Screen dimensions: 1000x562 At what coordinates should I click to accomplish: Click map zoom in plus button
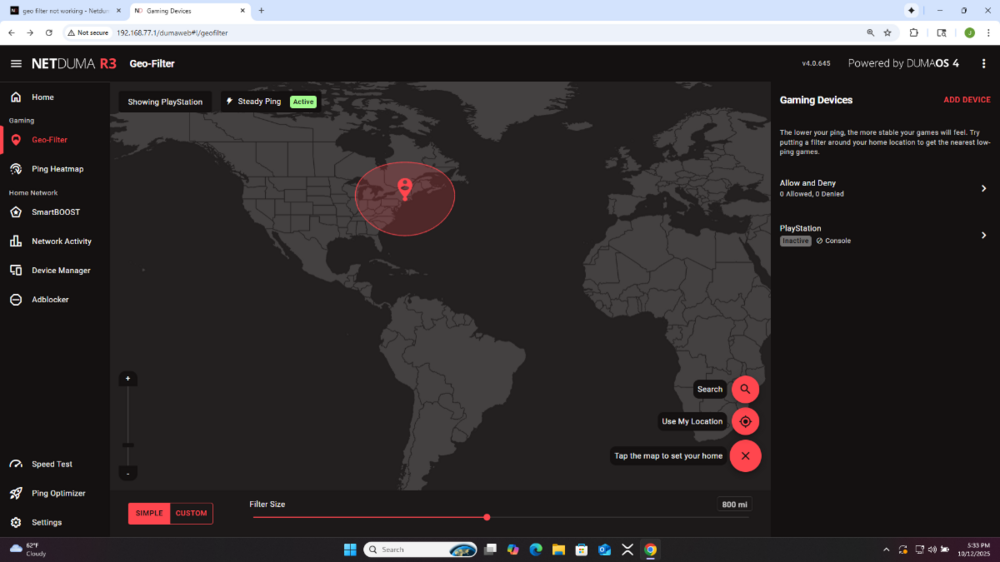[x=128, y=379]
